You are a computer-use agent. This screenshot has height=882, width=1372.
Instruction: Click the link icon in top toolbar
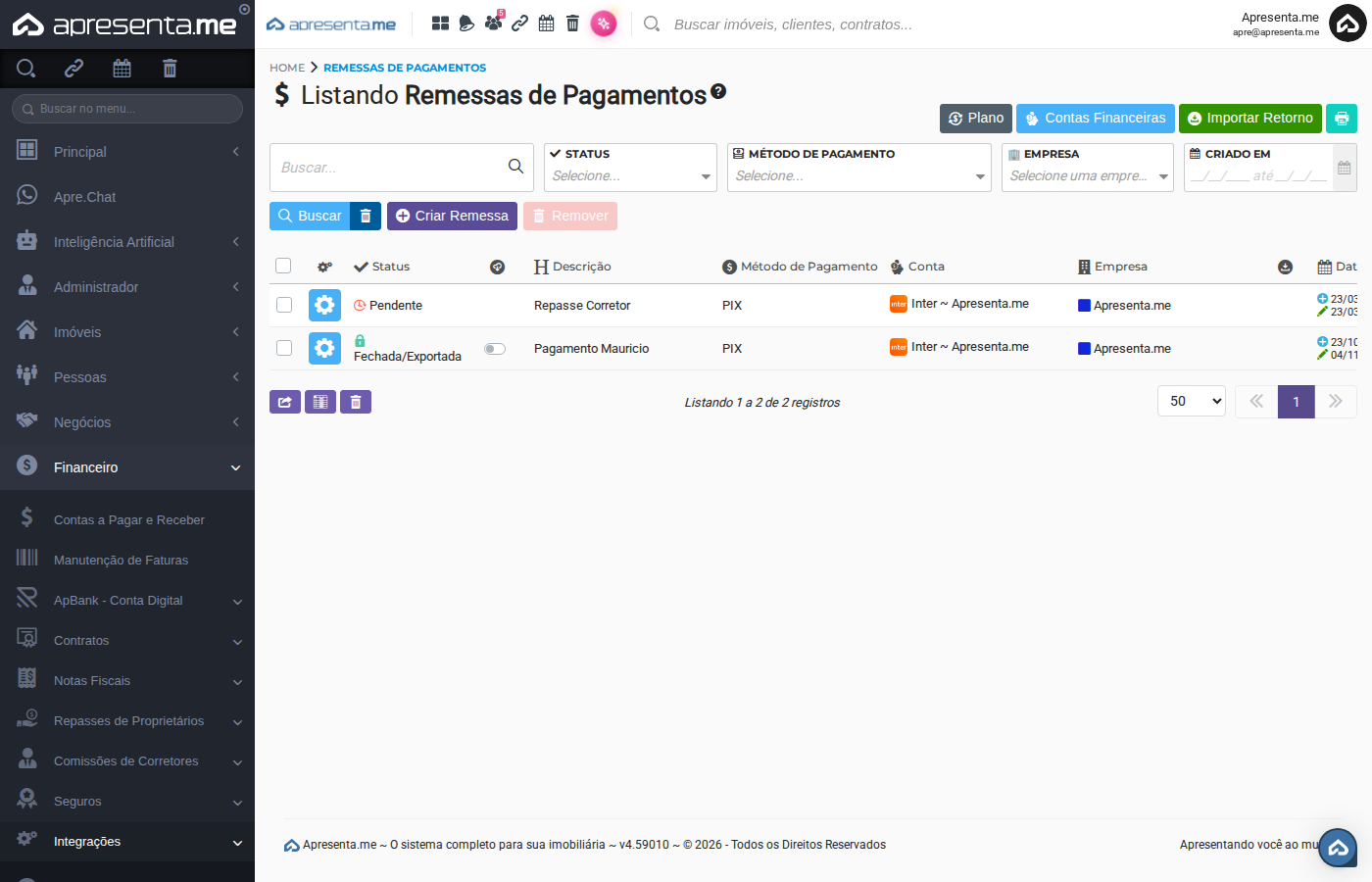(x=520, y=24)
